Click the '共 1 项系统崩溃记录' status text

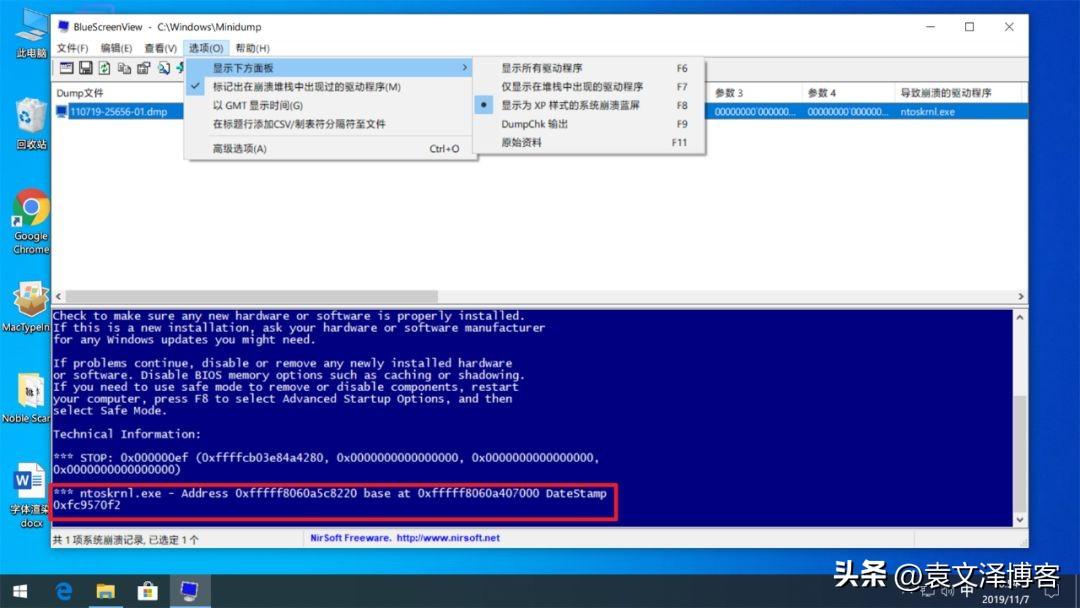pos(100,540)
